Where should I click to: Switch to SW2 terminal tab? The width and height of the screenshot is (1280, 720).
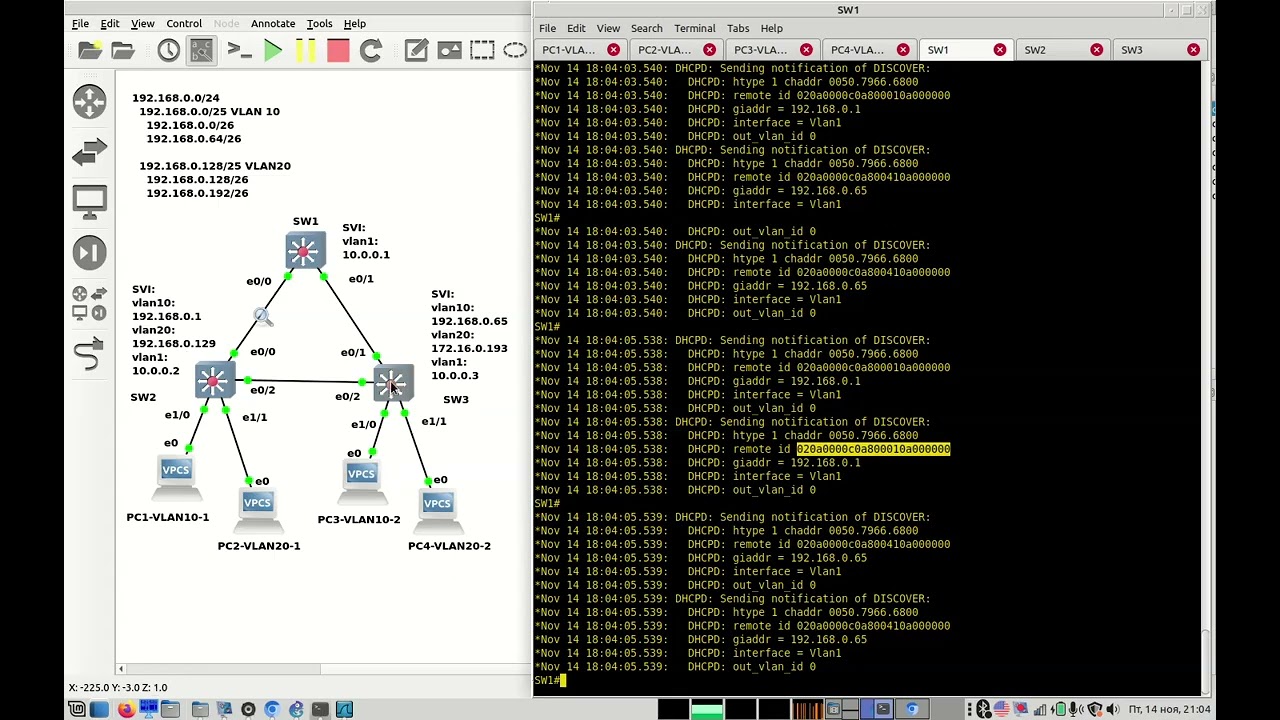(x=1035, y=50)
